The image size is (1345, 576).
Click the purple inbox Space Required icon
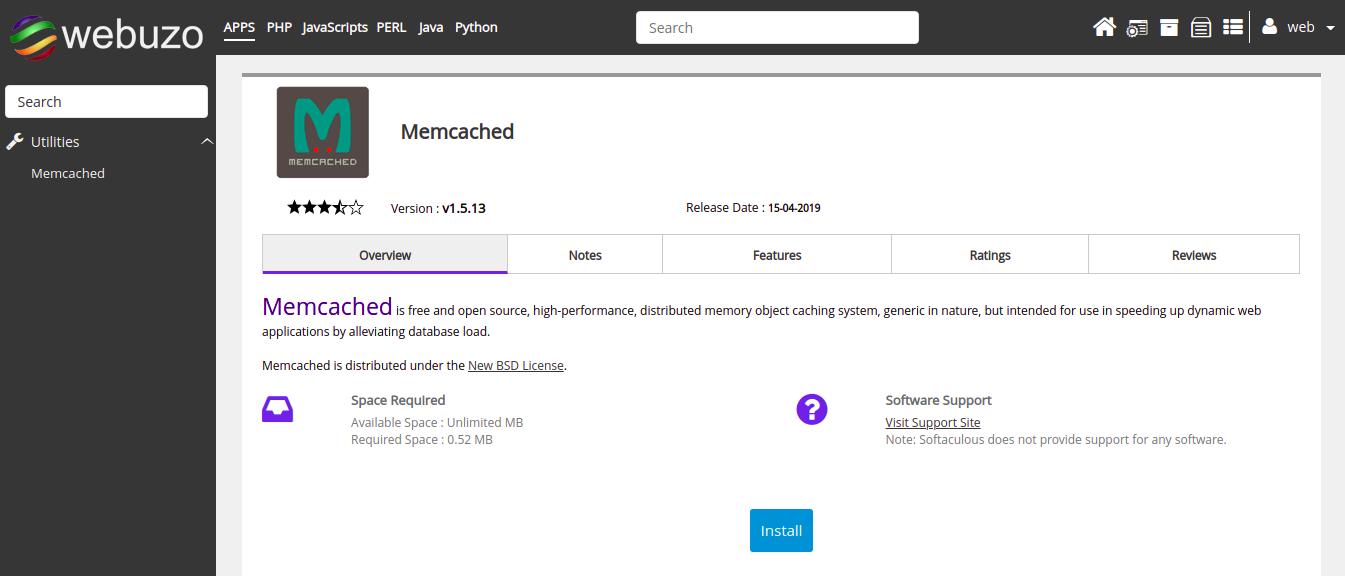277,409
